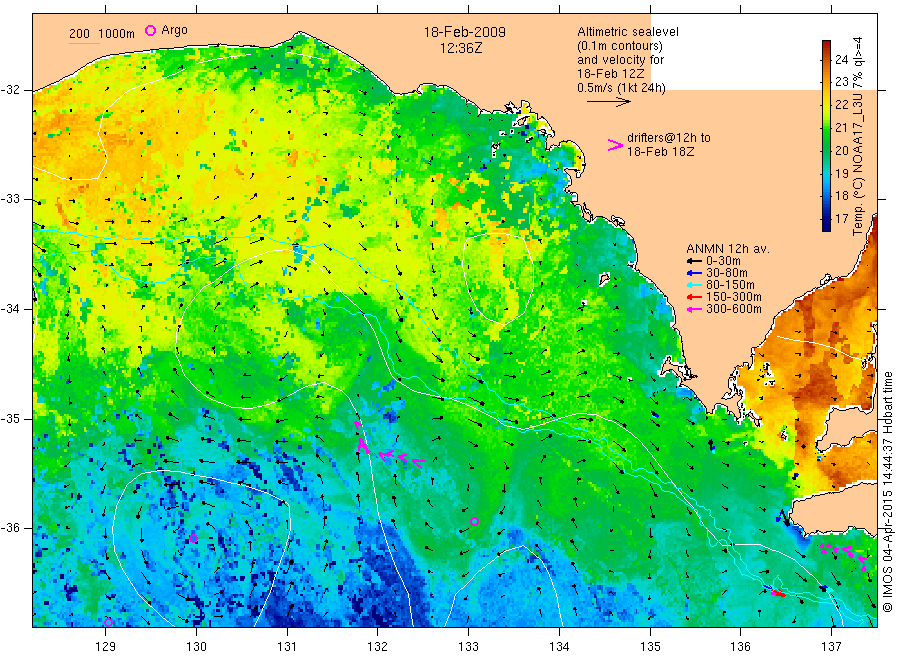Viewport: 900px width, 660px height.
Task: Click the red 150-300m ANMN arrow
Action: click(694, 297)
